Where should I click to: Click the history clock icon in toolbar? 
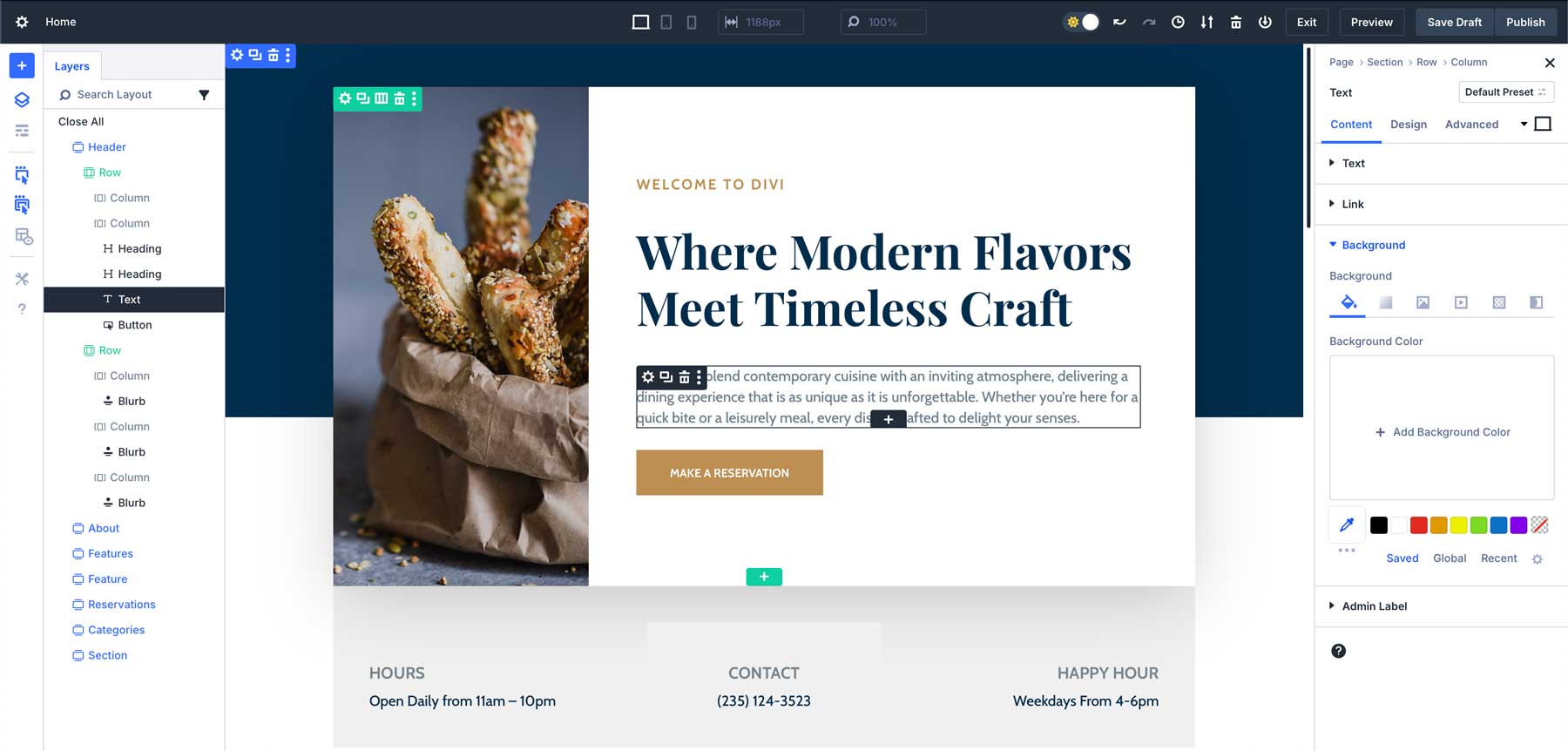[1178, 22]
